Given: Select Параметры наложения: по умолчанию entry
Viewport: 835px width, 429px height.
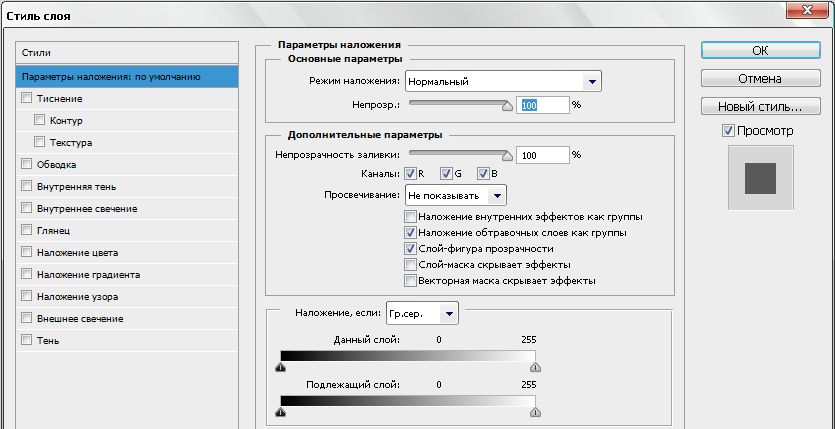Looking at the screenshot, I should (x=112, y=77).
